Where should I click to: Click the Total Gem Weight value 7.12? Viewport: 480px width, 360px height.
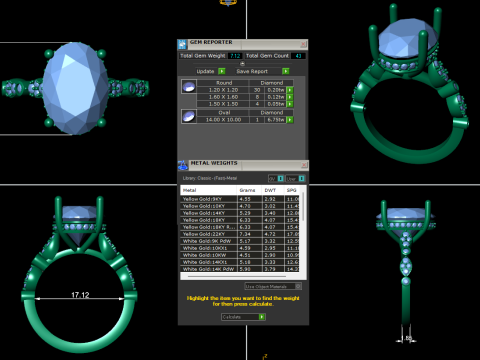coord(235,56)
